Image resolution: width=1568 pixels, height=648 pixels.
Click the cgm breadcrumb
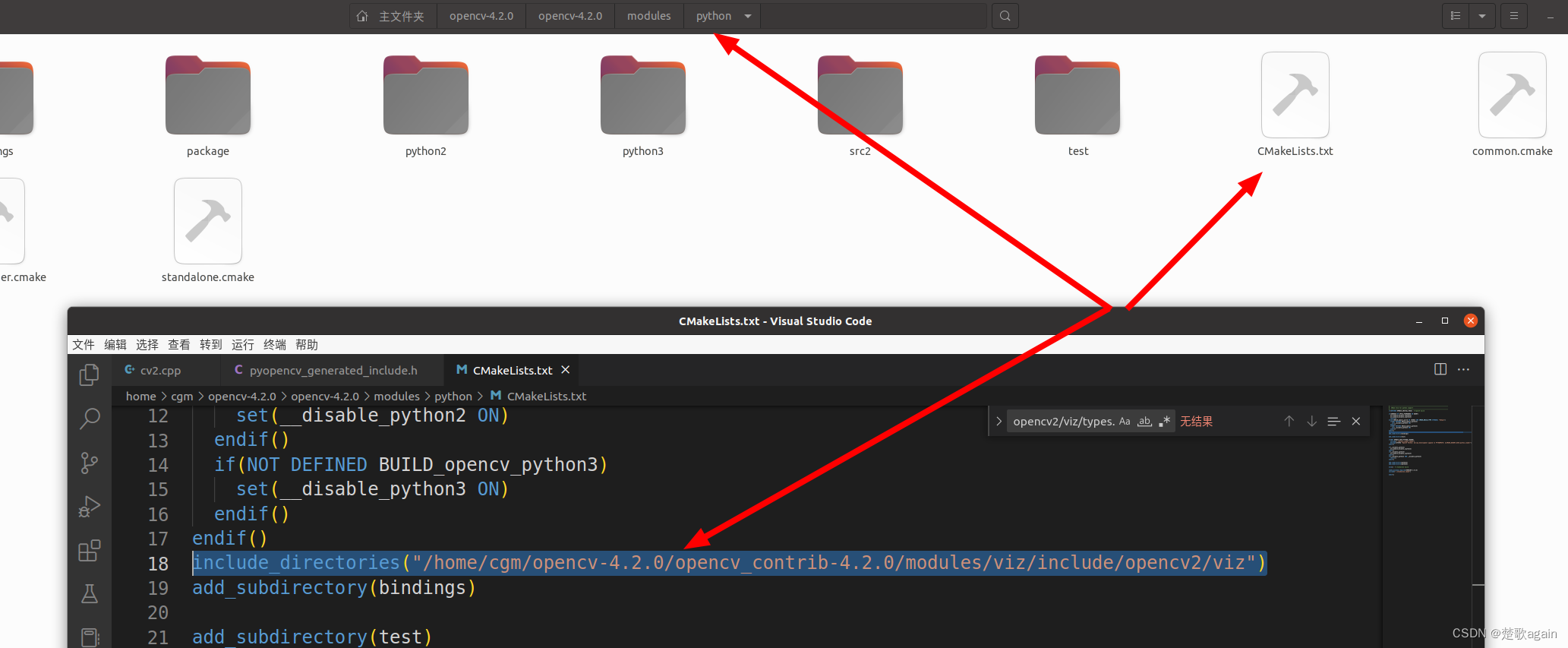point(182,396)
